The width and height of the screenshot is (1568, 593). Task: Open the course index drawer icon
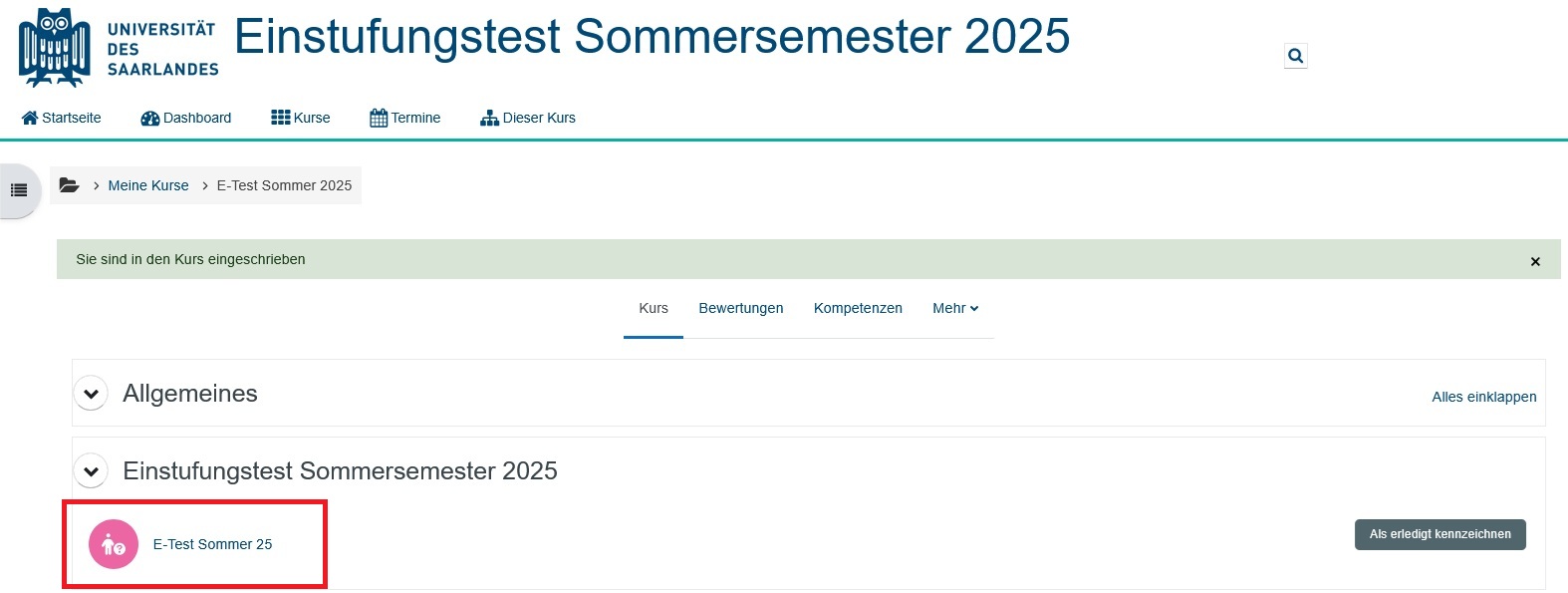point(19,190)
